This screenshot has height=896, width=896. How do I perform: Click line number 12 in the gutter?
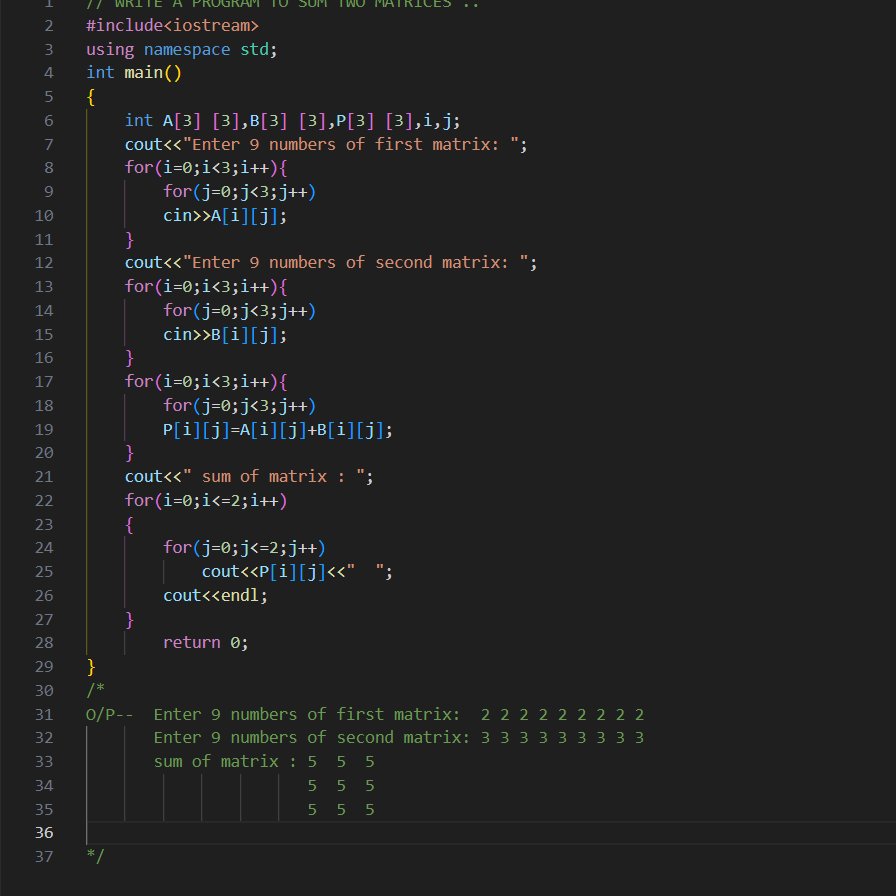click(x=44, y=262)
